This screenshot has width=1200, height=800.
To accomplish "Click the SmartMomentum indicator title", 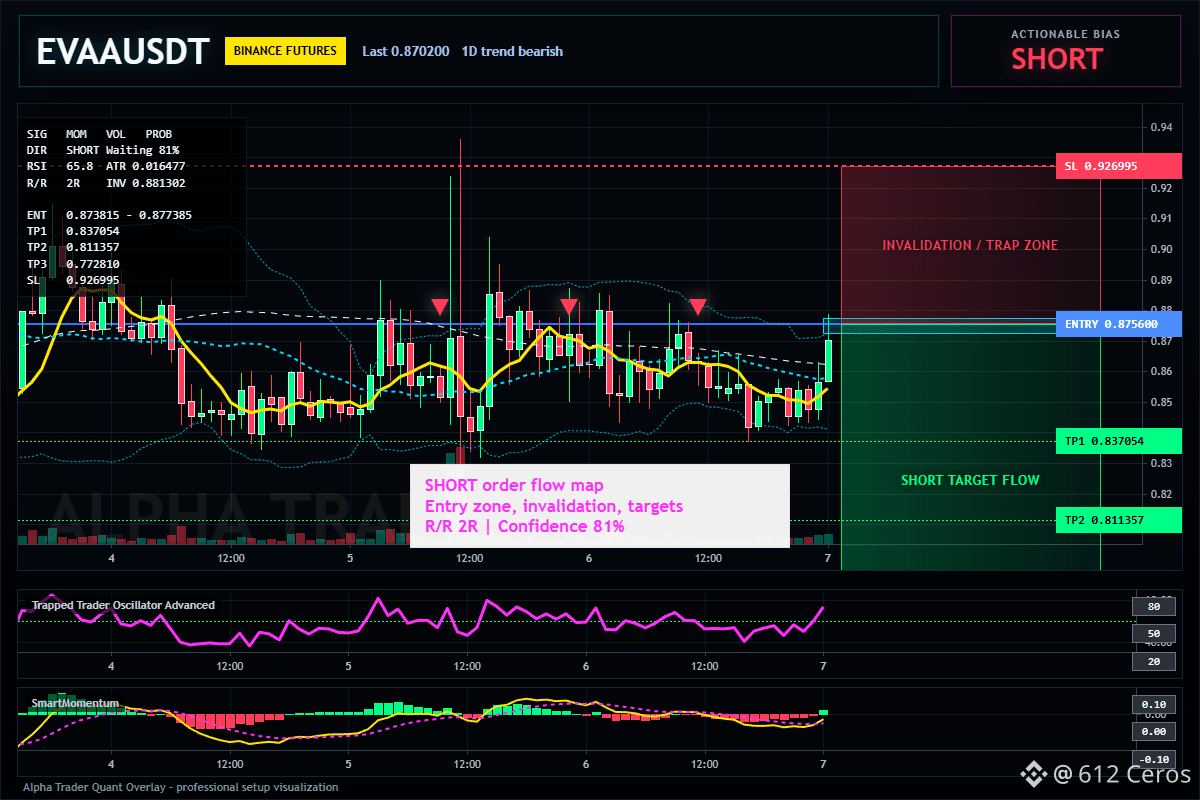I will coord(75,703).
